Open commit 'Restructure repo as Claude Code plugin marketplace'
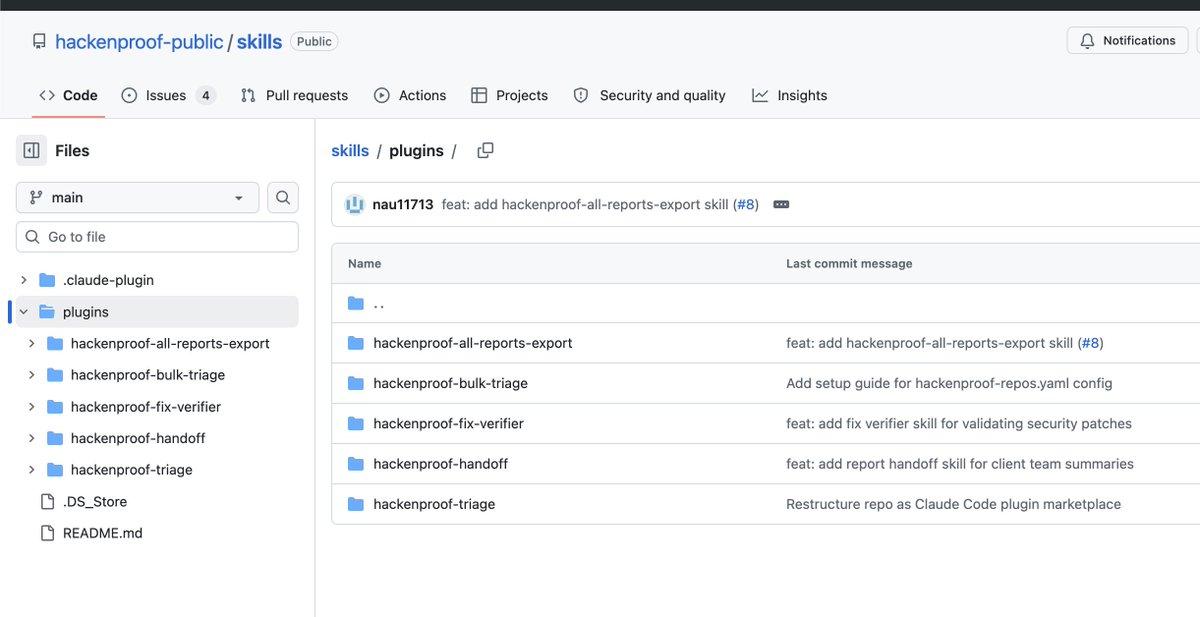 click(x=953, y=504)
